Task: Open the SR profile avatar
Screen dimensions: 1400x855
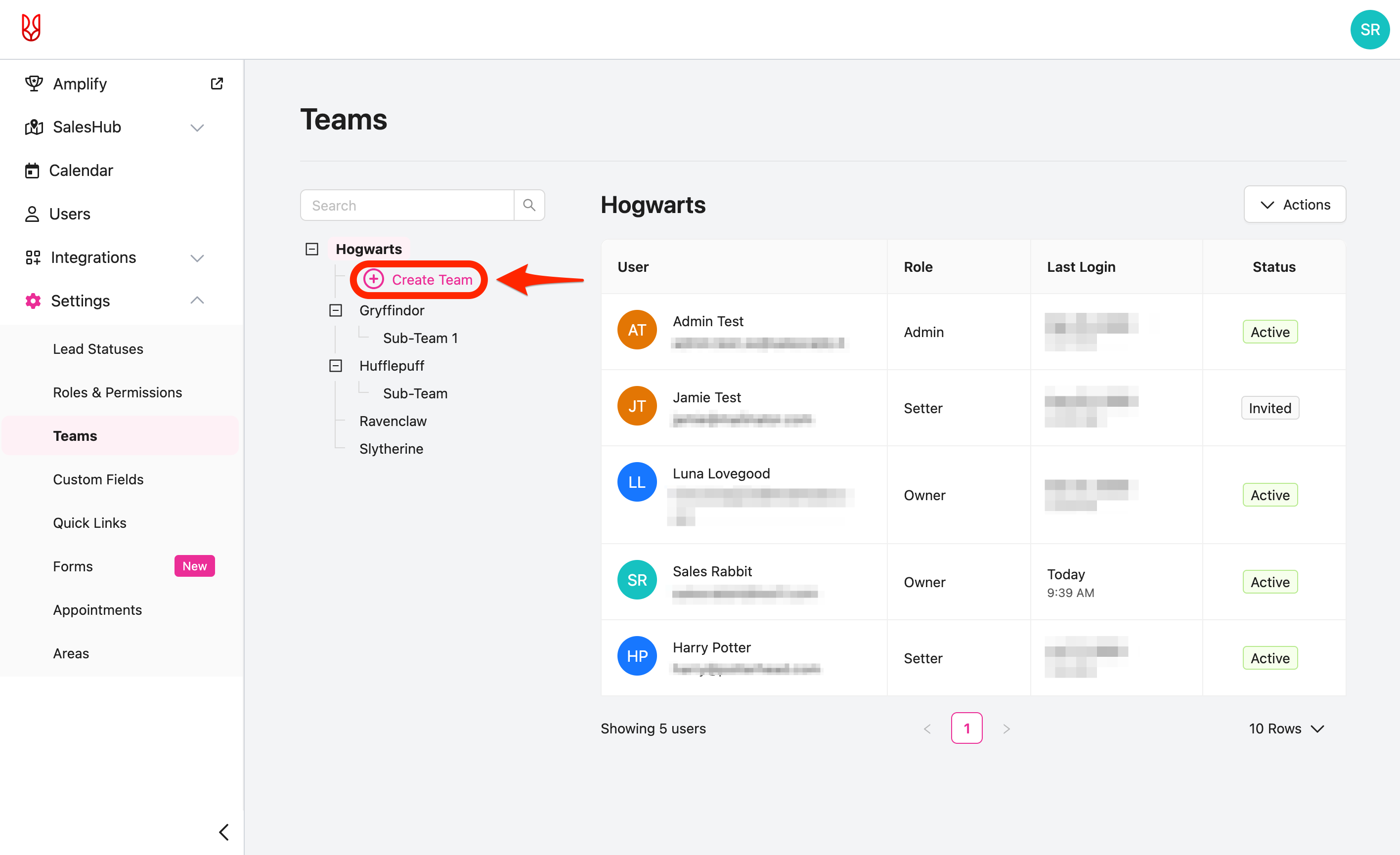Action: (1369, 30)
